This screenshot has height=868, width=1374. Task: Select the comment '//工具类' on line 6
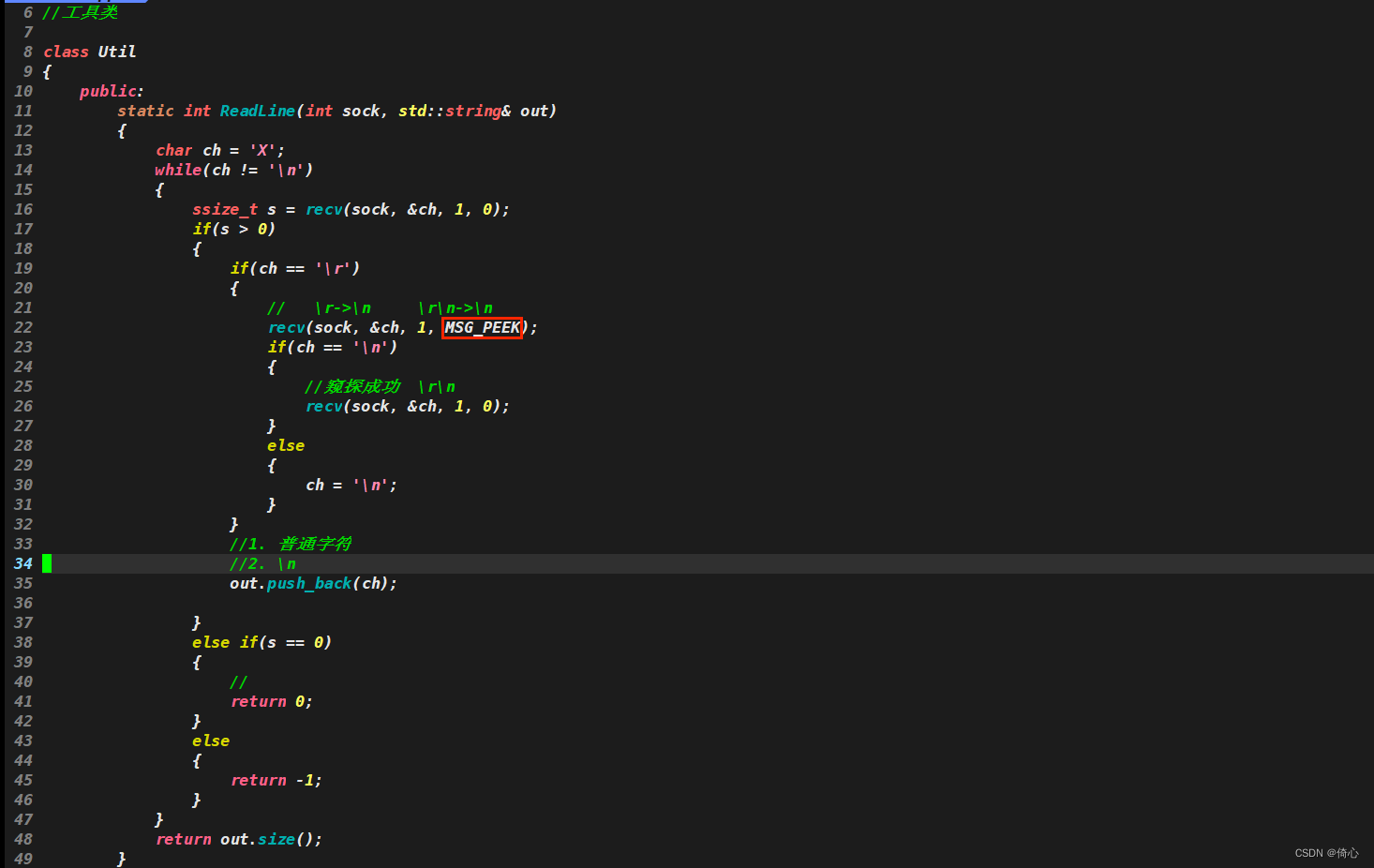tap(81, 12)
